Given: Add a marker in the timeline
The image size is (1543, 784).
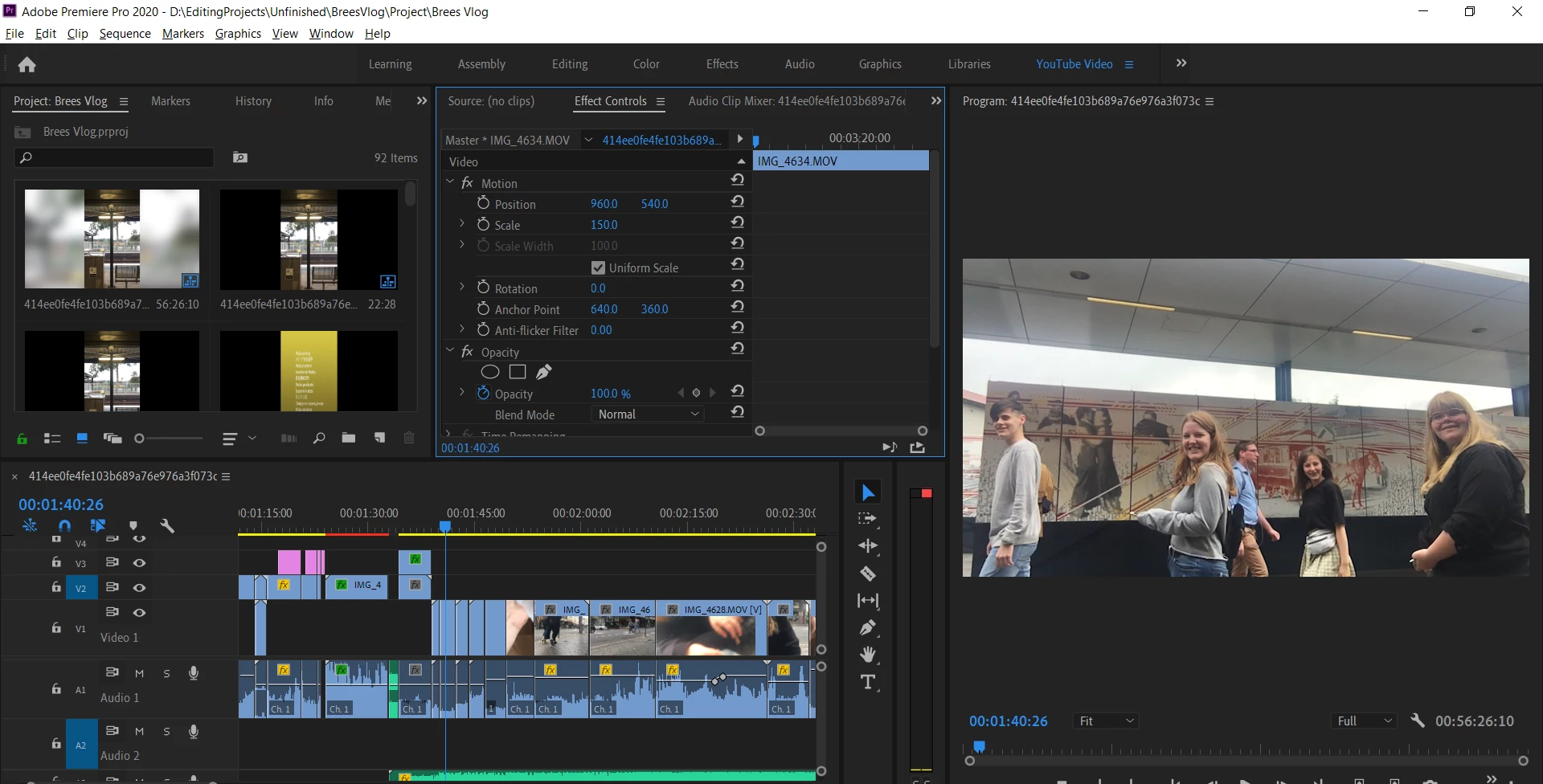Looking at the screenshot, I should (x=133, y=526).
